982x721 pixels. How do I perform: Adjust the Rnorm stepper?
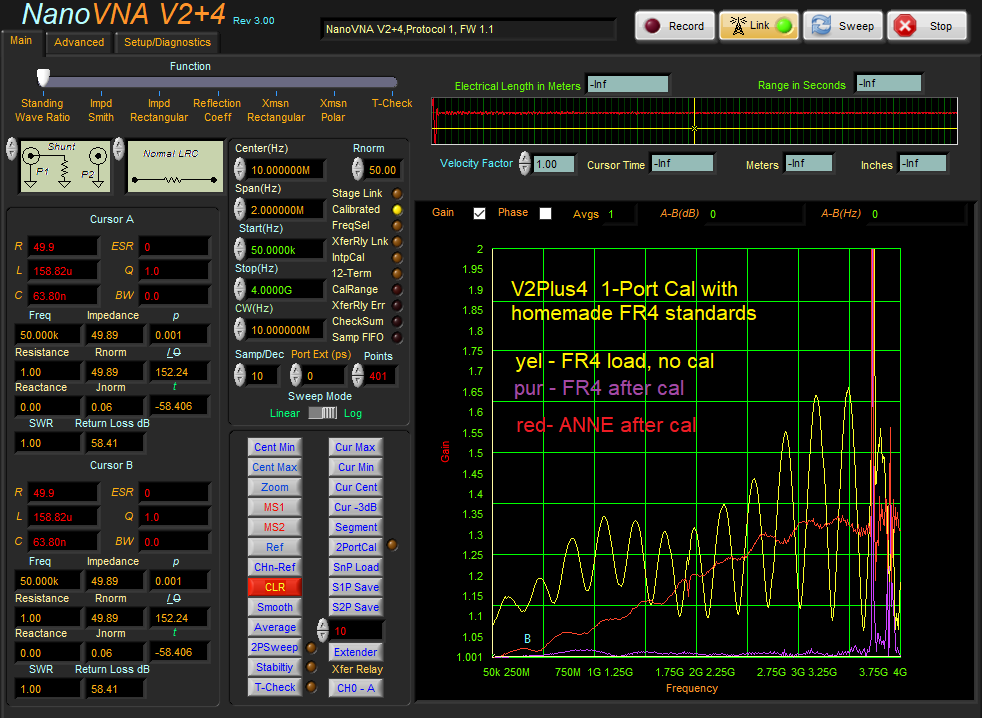coord(358,170)
